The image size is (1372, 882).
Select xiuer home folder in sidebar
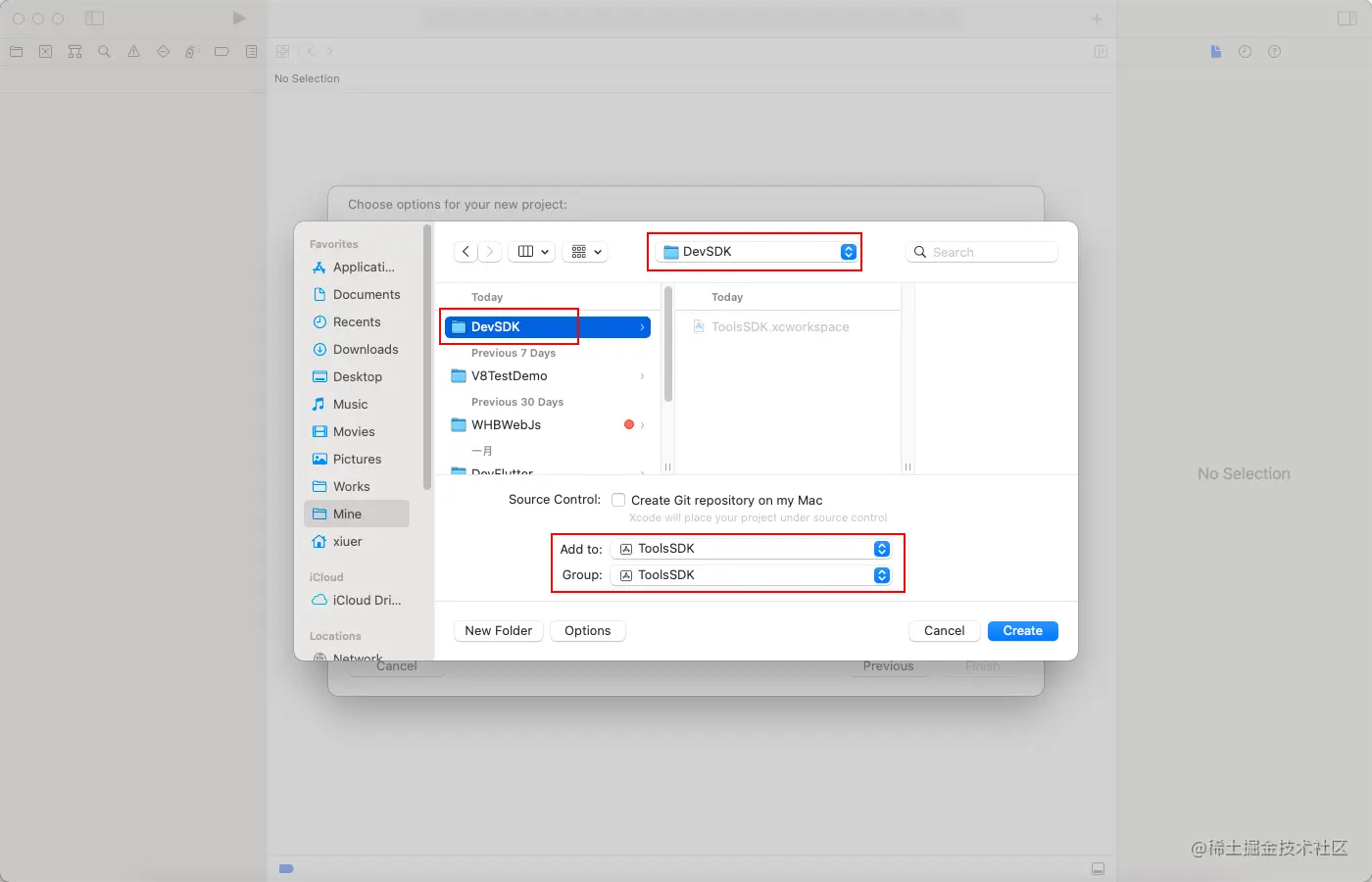click(x=356, y=542)
